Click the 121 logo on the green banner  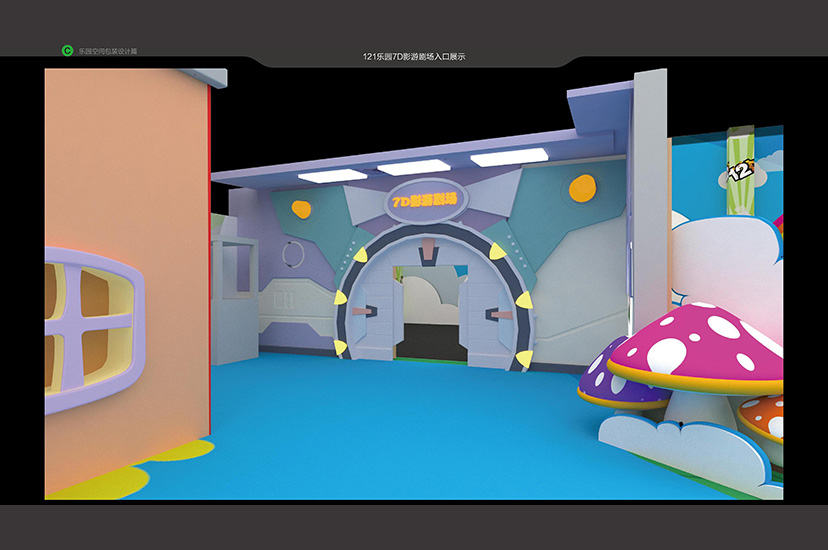738,171
